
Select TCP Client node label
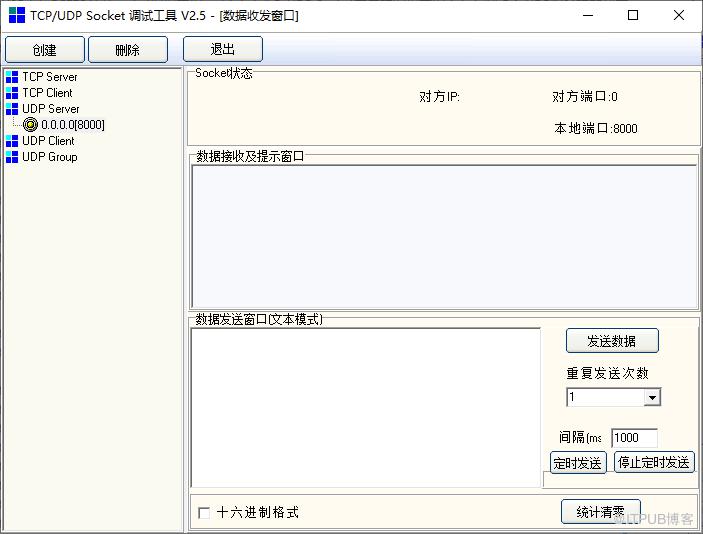(48, 93)
